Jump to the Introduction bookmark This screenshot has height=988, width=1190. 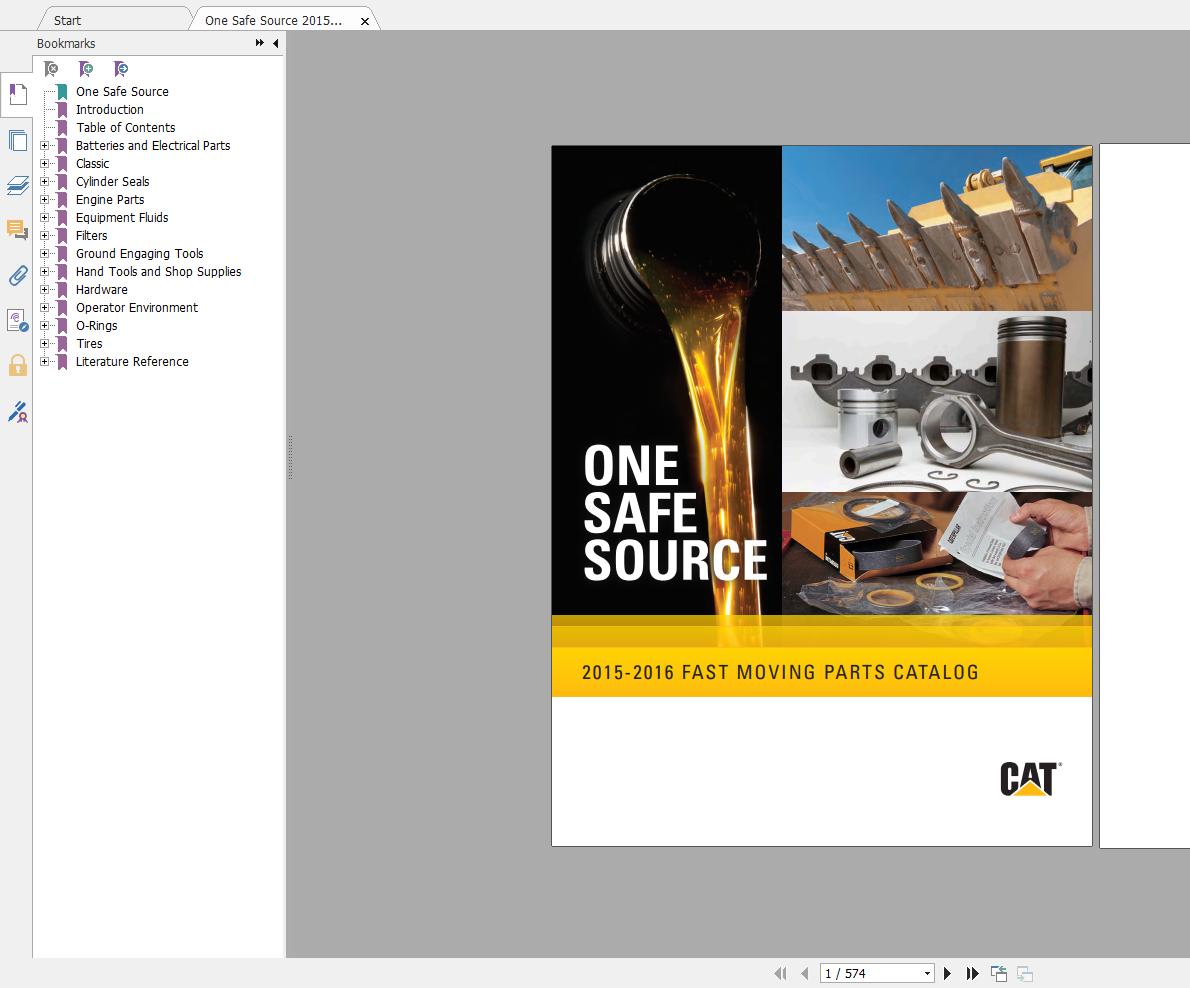tap(110, 109)
